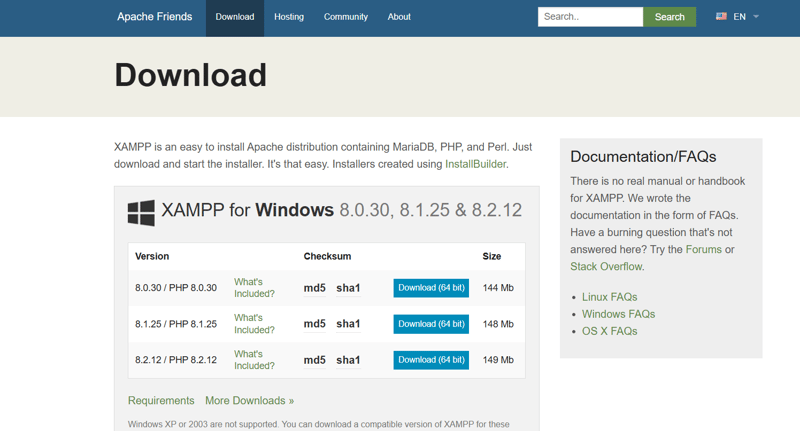This screenshot has height=431, width=800.
Task: Open Linux FAQs
Action: point(609,297)
